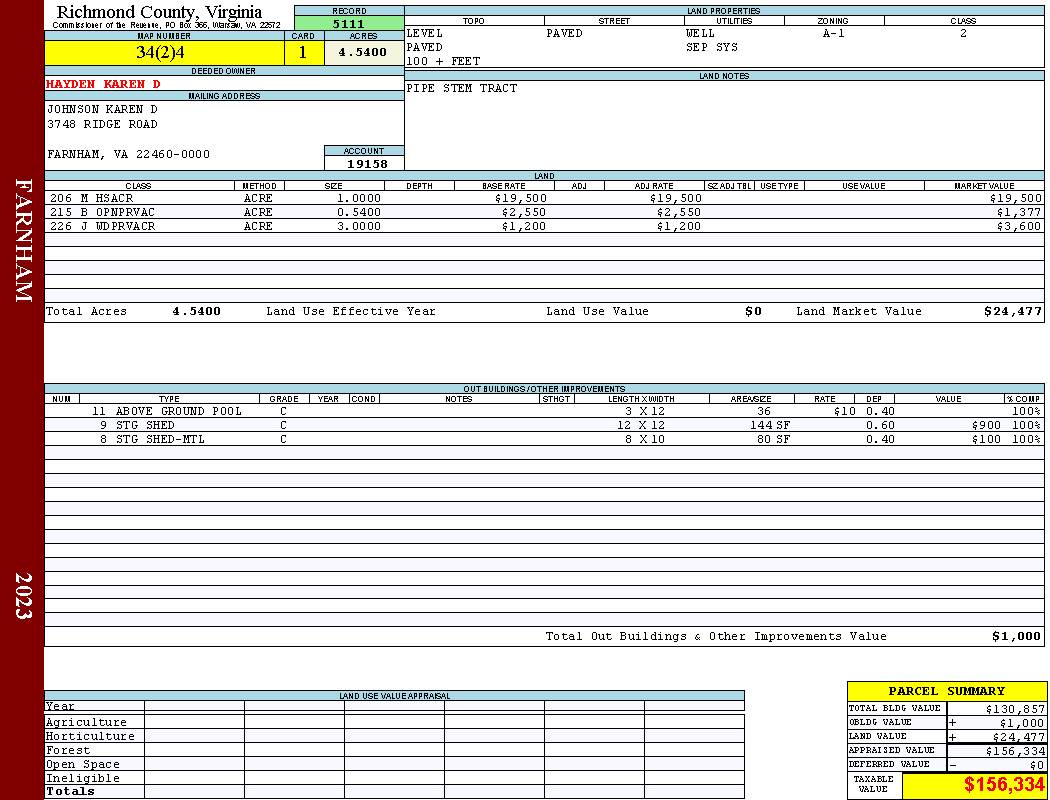Image resolution: width=1050 pixels, height=800 pixels.
Task: Click the WELL utilities entry
Action: click(700, 33)
